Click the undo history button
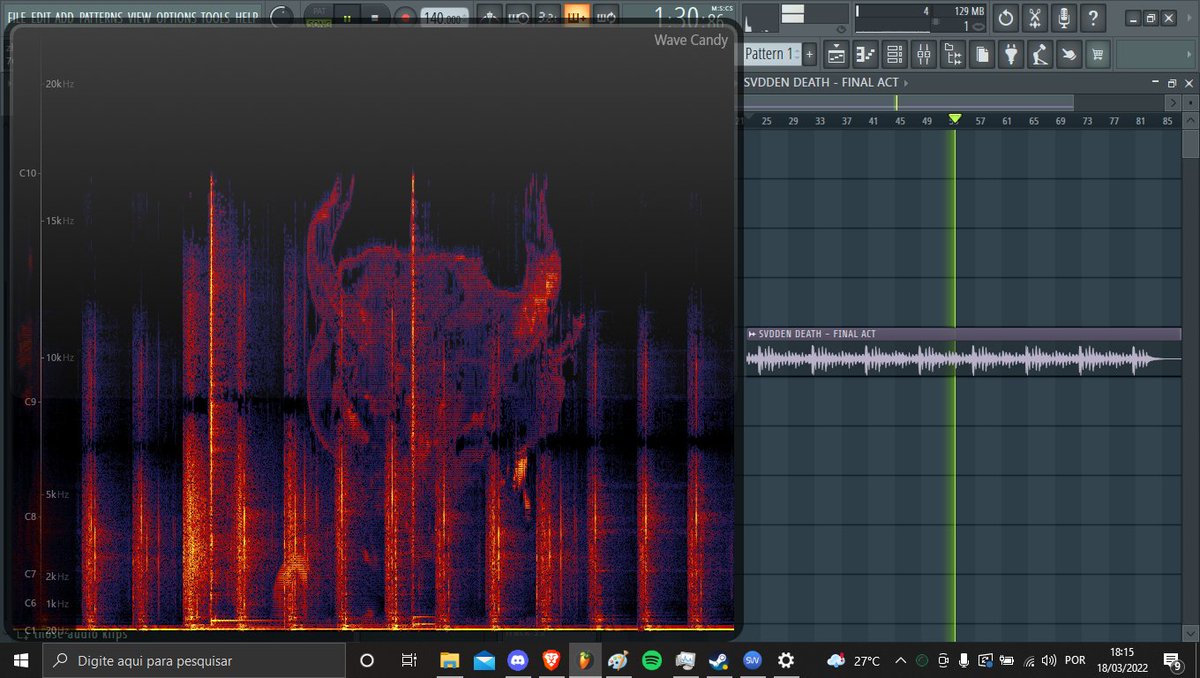This screenshot has height=678, width=1200. 1005,18
